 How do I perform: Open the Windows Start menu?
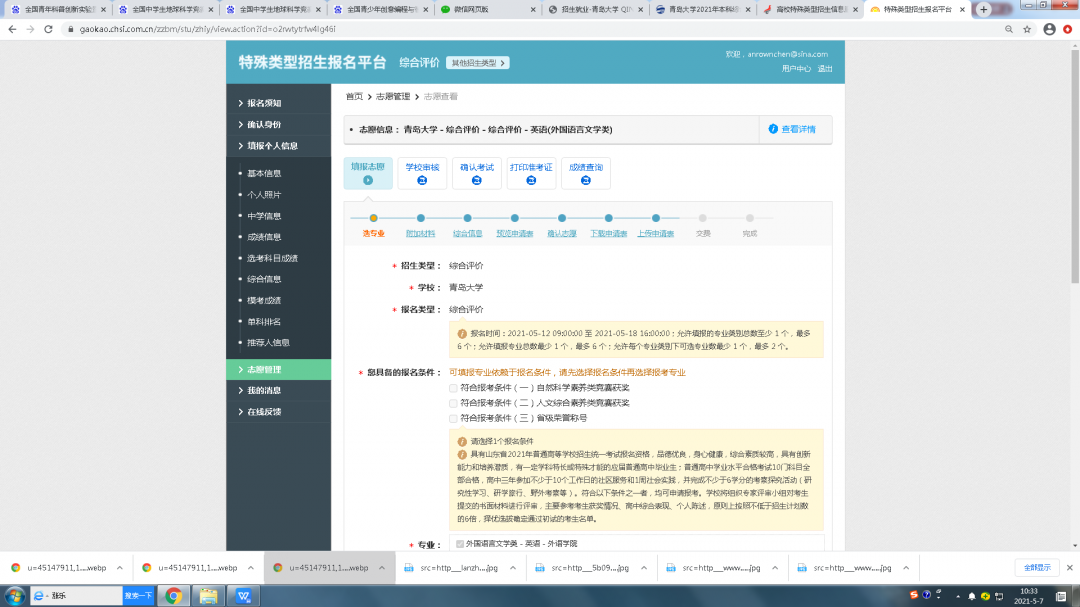(13, 596)
